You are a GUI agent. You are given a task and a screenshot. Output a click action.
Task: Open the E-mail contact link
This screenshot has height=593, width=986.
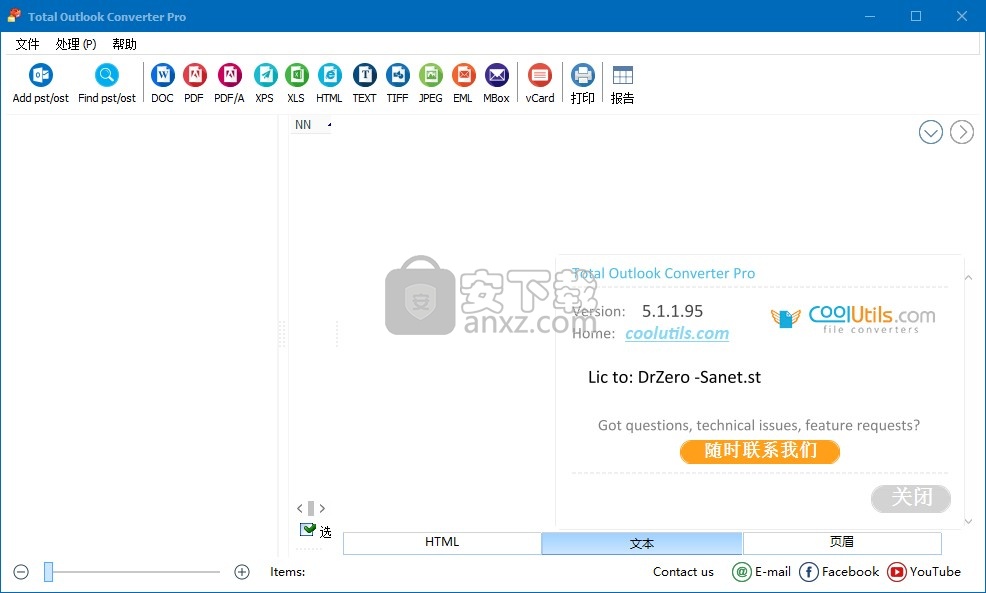[762, 572]
